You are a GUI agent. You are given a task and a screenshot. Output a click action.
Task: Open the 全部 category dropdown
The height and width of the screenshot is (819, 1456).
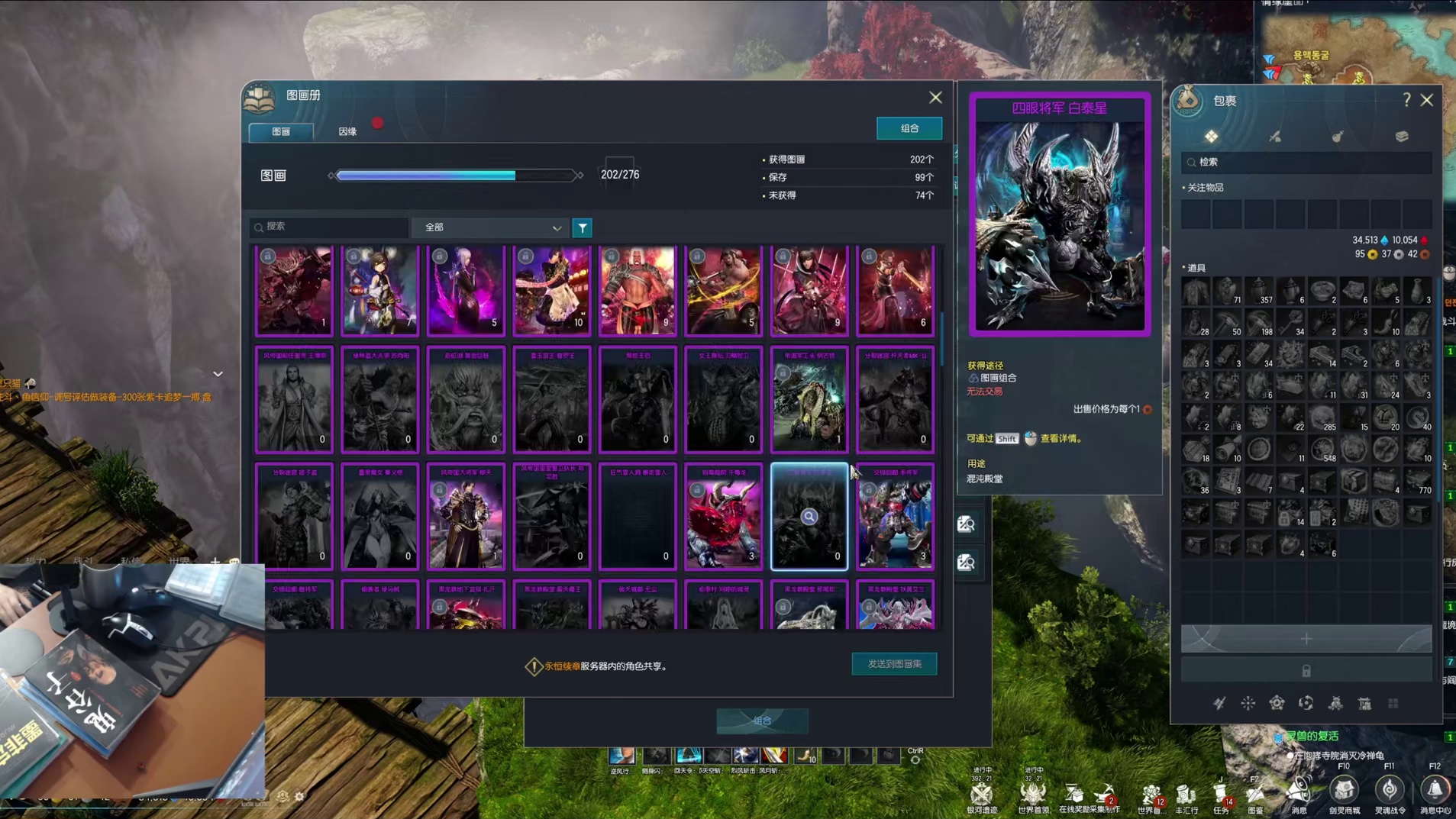pos(491,227)
